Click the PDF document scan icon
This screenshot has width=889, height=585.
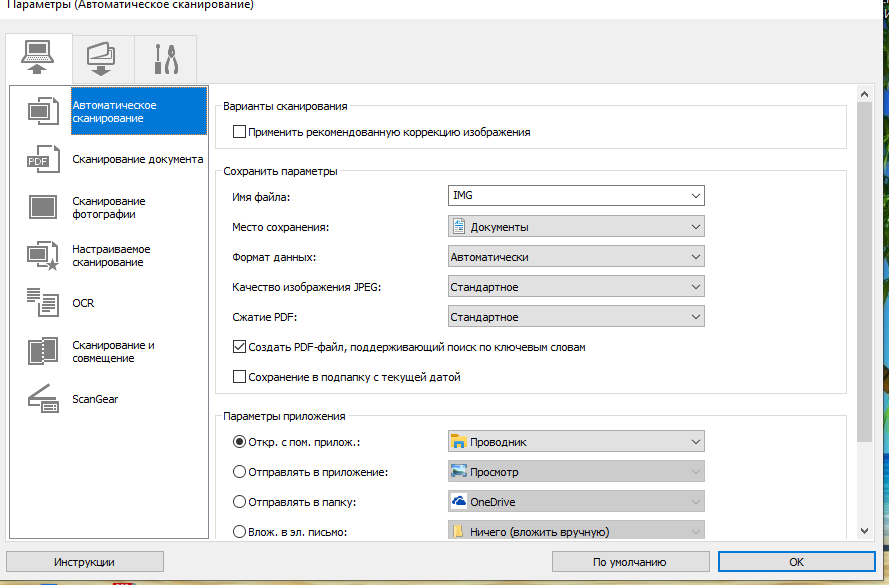pyautogui.click(x=43, y=159)
